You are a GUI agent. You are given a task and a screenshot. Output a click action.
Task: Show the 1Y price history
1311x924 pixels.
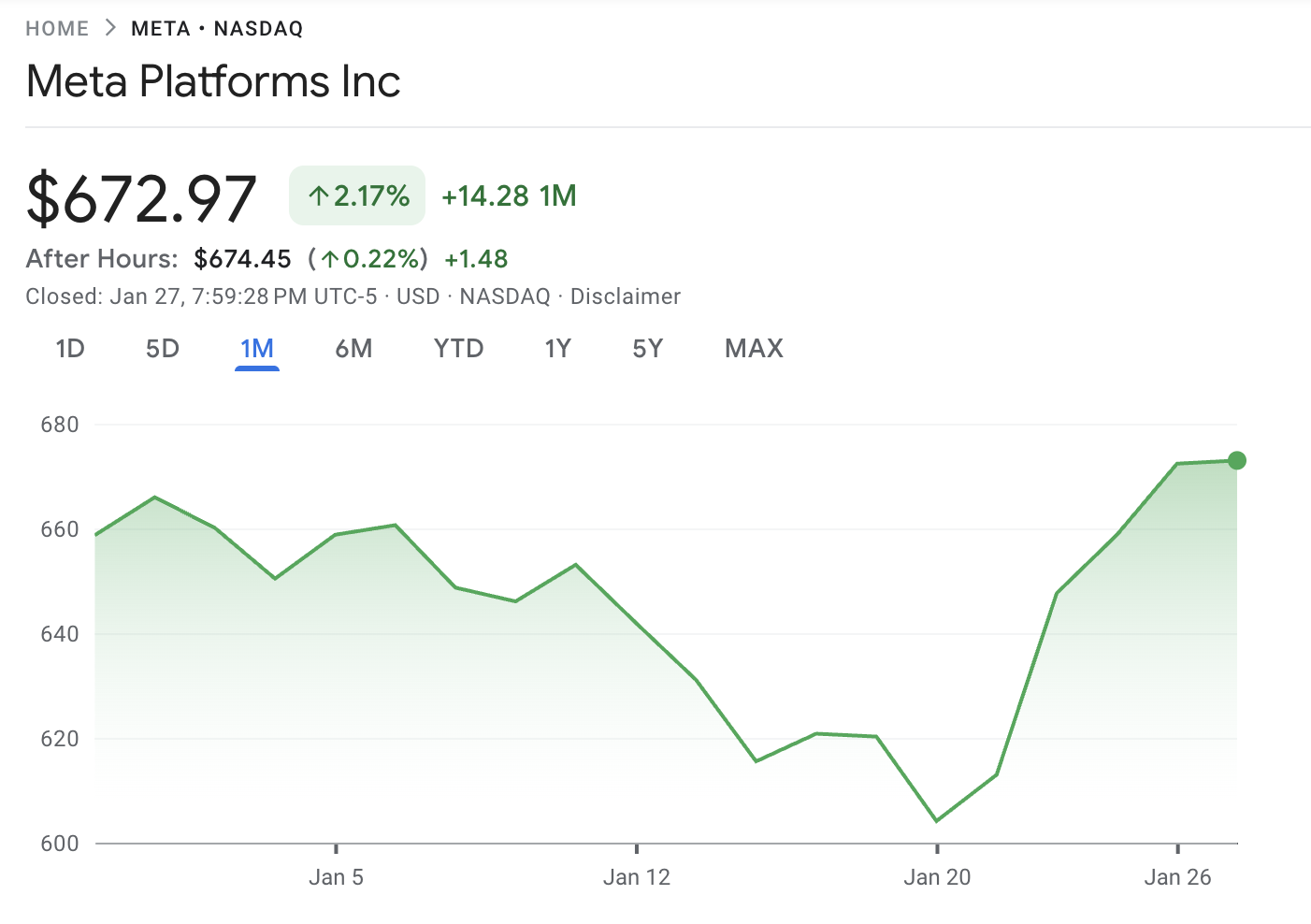[x=556, y=348]
